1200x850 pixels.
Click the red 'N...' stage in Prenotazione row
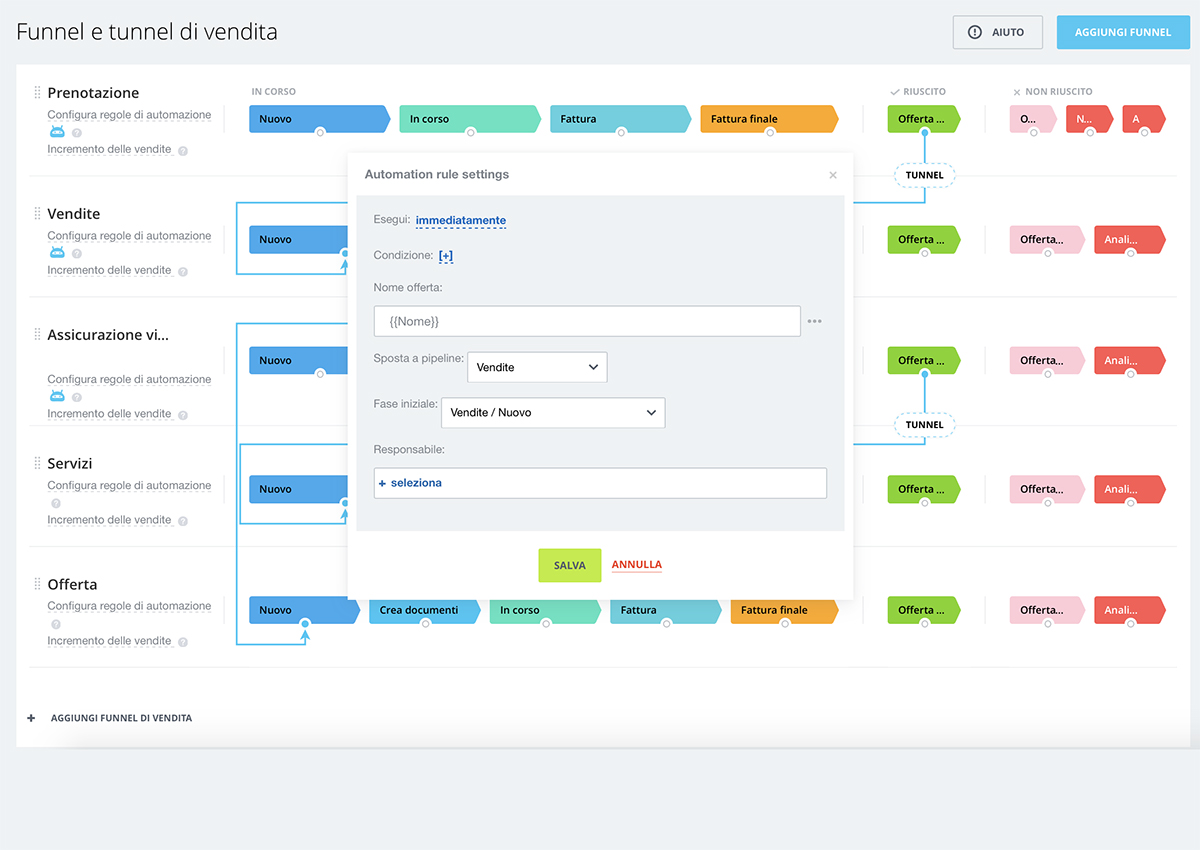(x=1090, y=119)
